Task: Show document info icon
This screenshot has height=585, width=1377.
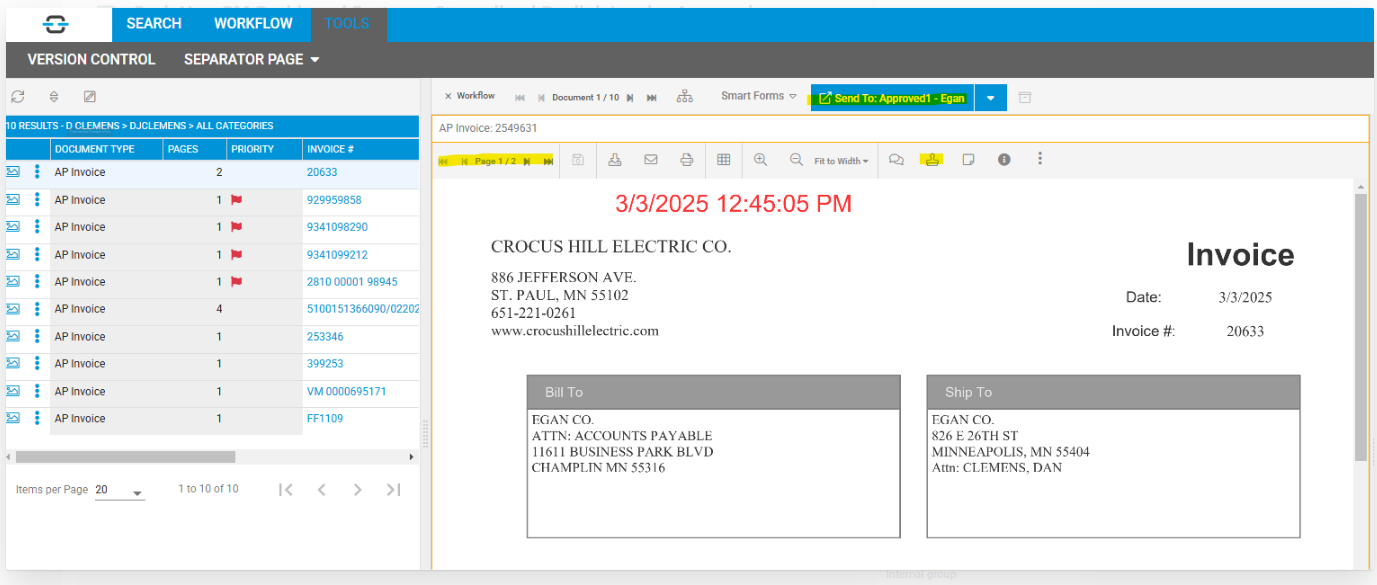Action: (x=1004, y=160)
